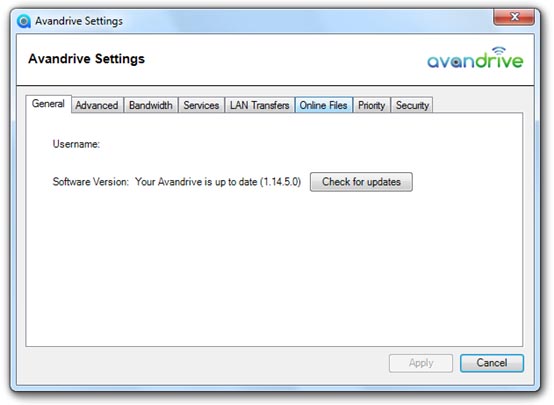Viewport: 554px width, 405px height.
Task: Go to the Services tab
Action: click(201, 105)
